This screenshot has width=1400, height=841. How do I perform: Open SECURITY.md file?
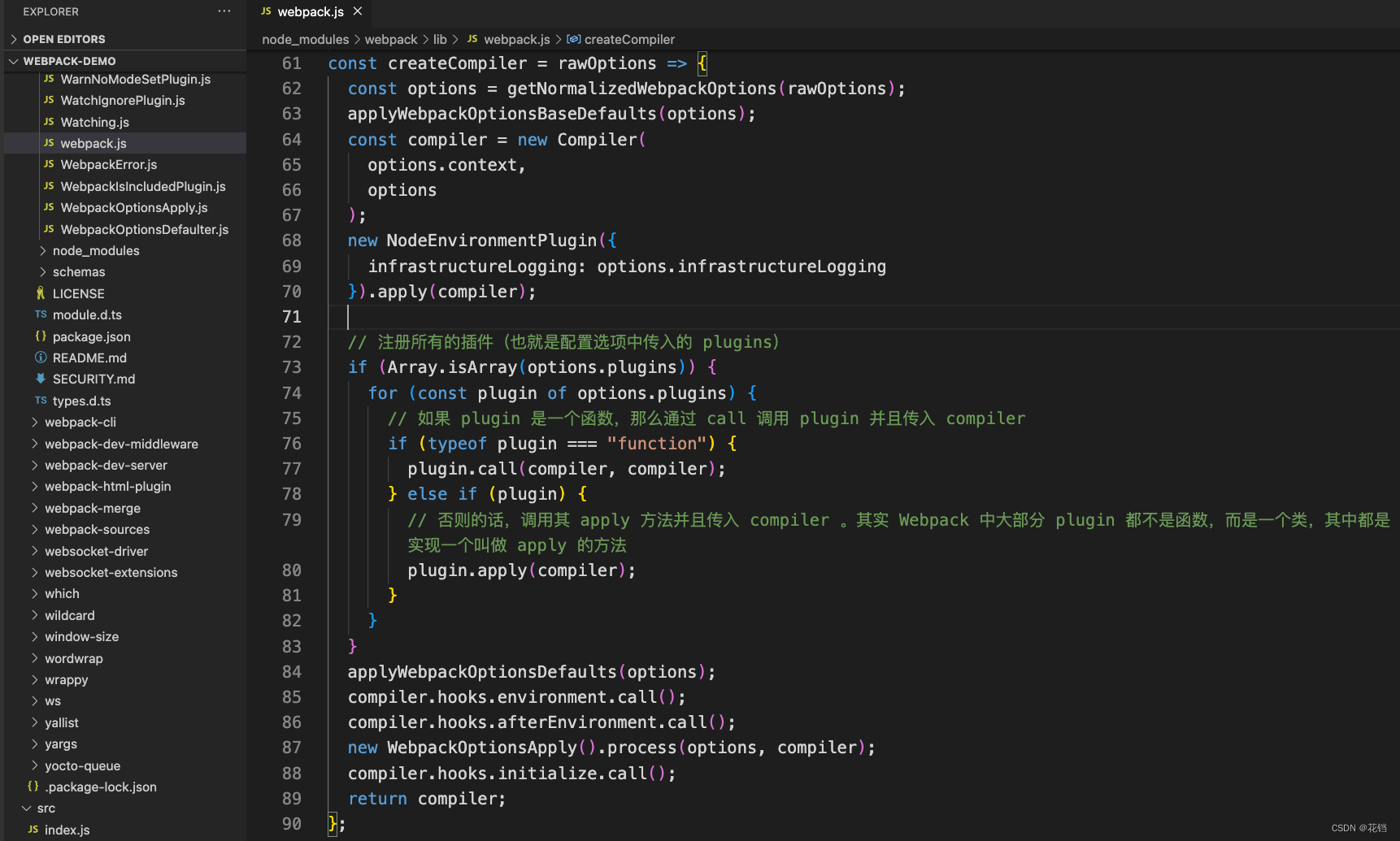click(93, 379)
